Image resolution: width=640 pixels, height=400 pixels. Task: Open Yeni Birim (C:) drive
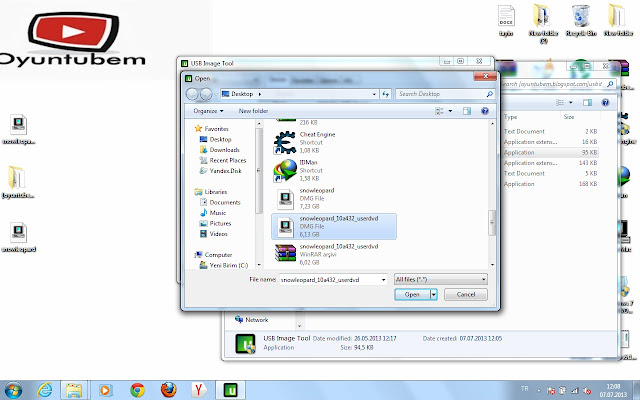pos(229,265)
